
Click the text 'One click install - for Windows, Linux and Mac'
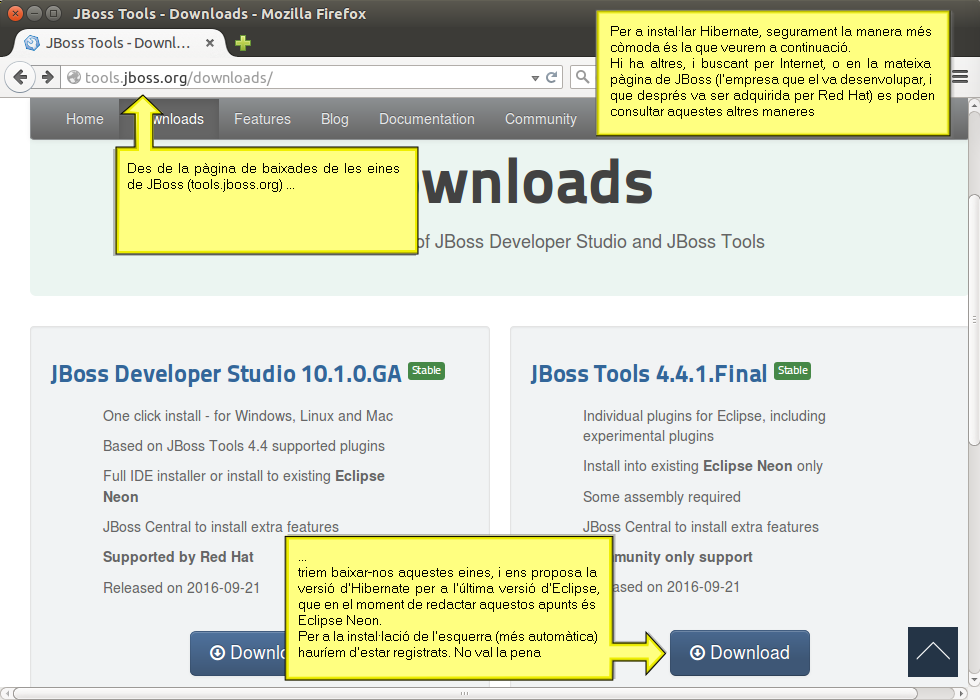[x=248, y=416]
